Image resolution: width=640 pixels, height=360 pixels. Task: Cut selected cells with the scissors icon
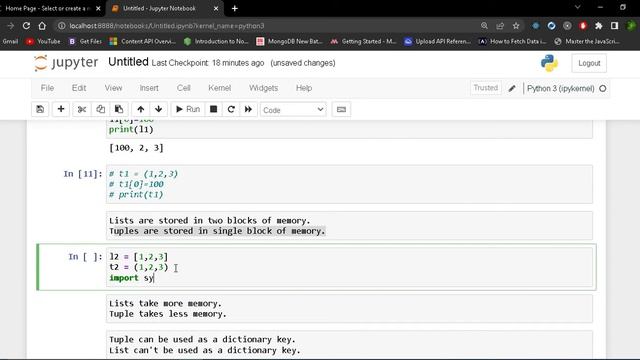(x=82, y=109)
